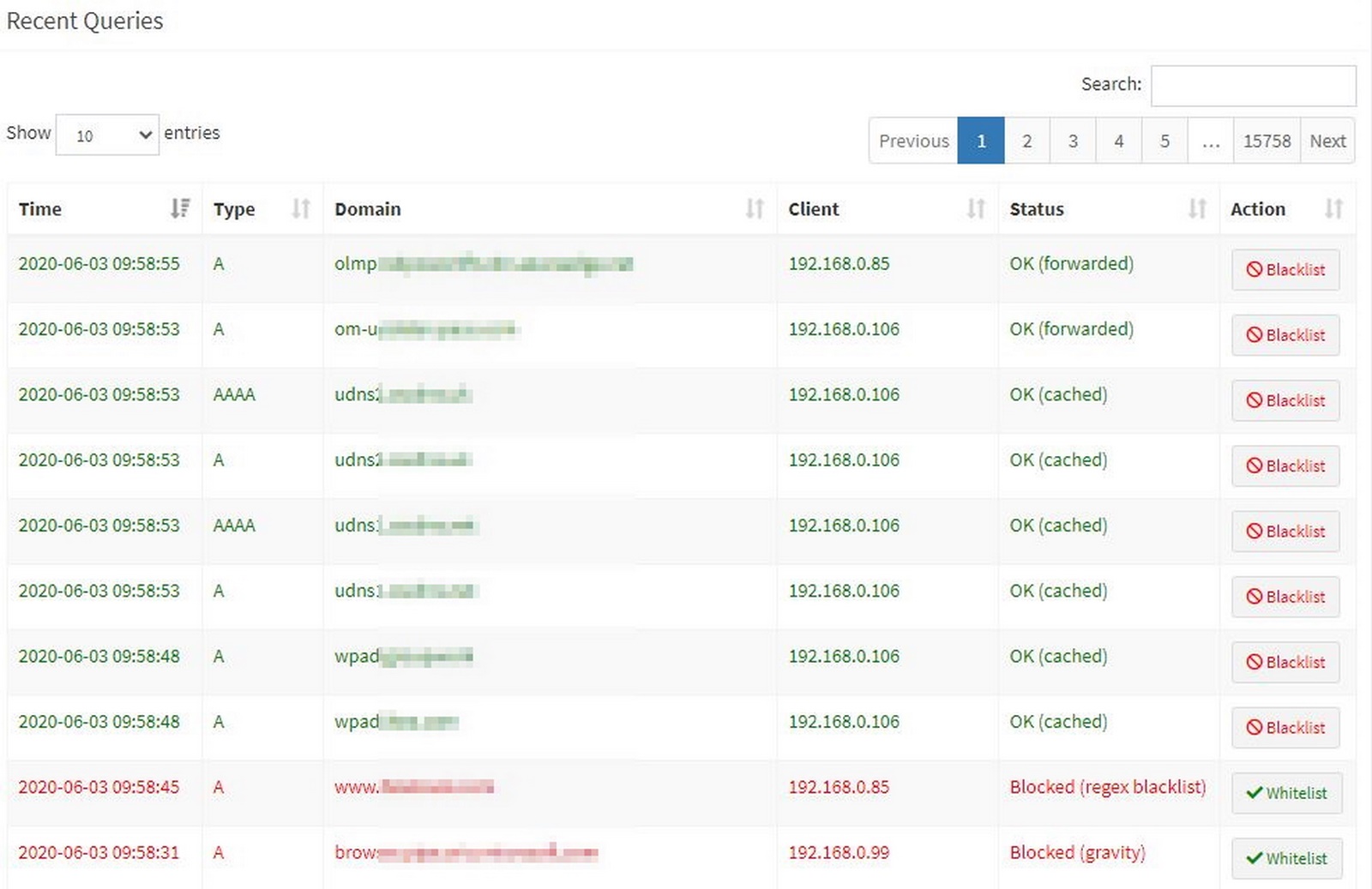Click the green checkmark on the bottom Whitelist button
The width and height of the screenshot is (1372, 889).
[x=1255, y=858]
